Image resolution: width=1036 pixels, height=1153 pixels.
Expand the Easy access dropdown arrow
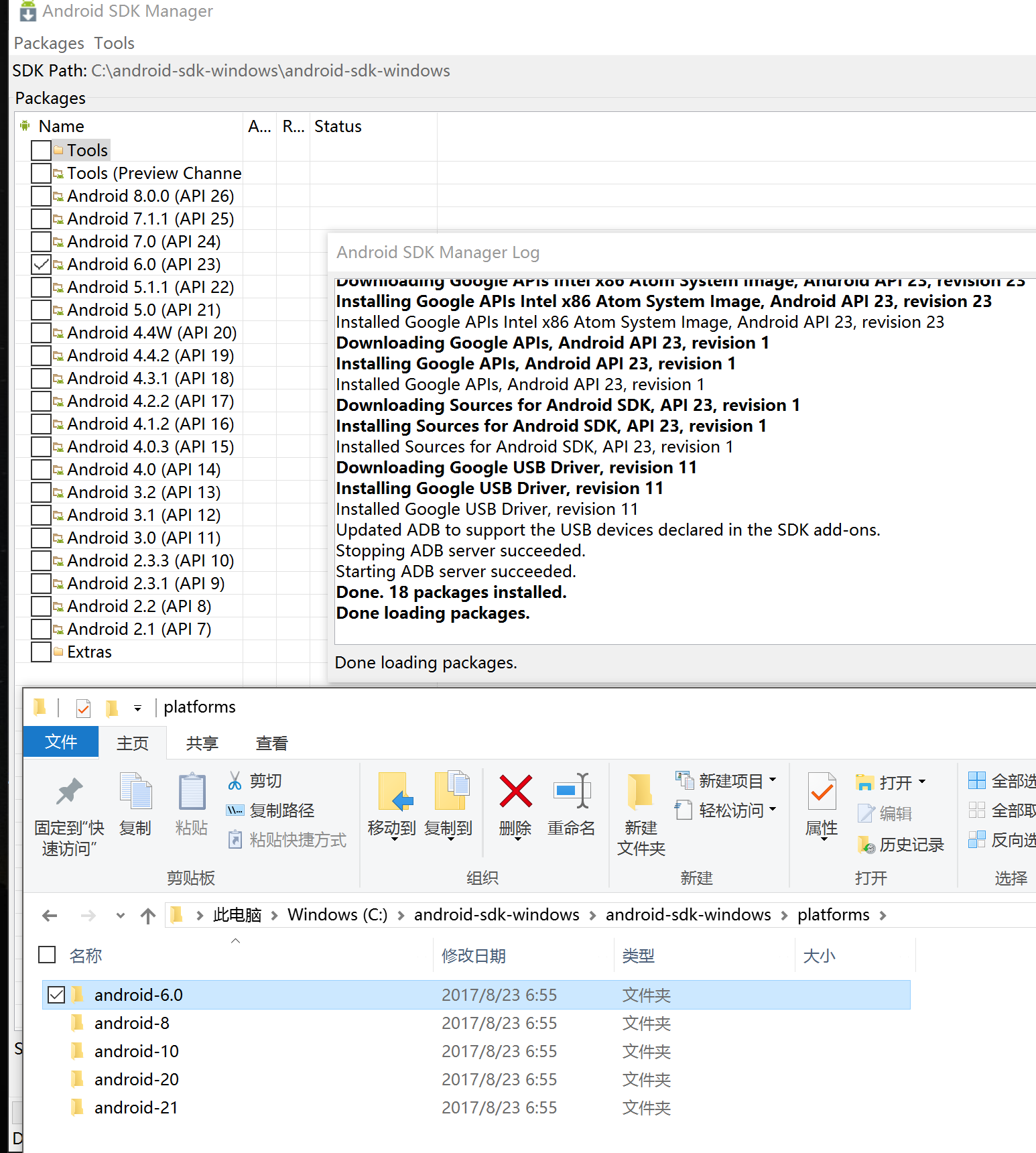tap(773, 809)
